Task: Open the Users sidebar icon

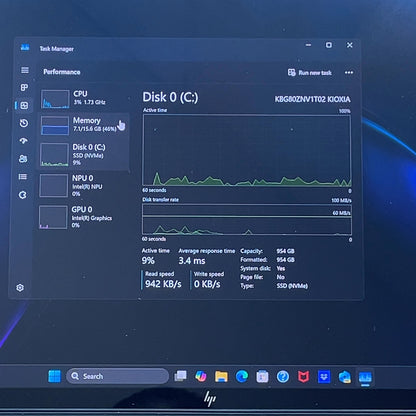Action: (x=23, y=159)
